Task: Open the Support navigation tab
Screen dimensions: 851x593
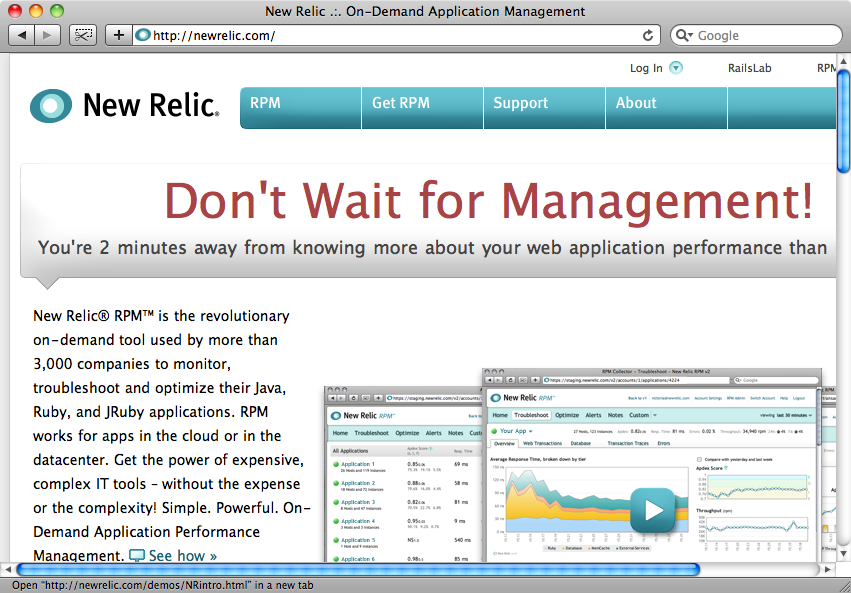Action: point(544,108)
